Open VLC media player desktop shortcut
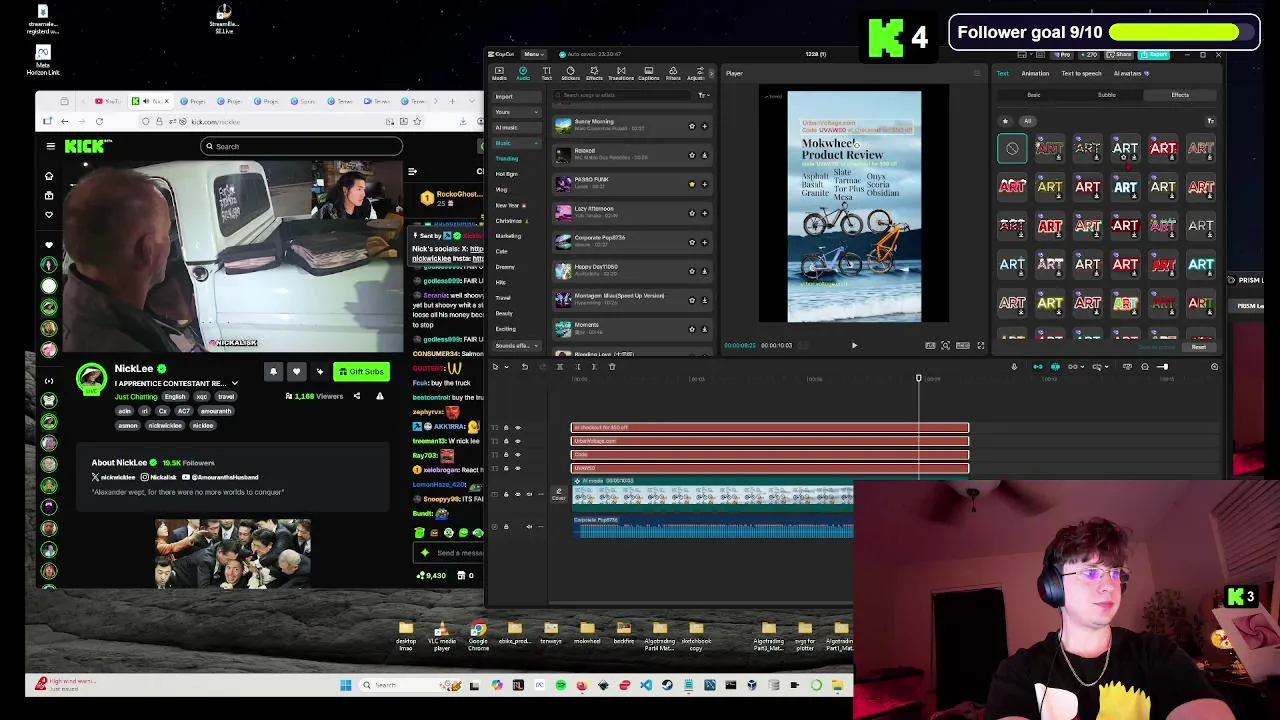This screenshot has height=720, width=1280. click(441, 636)
